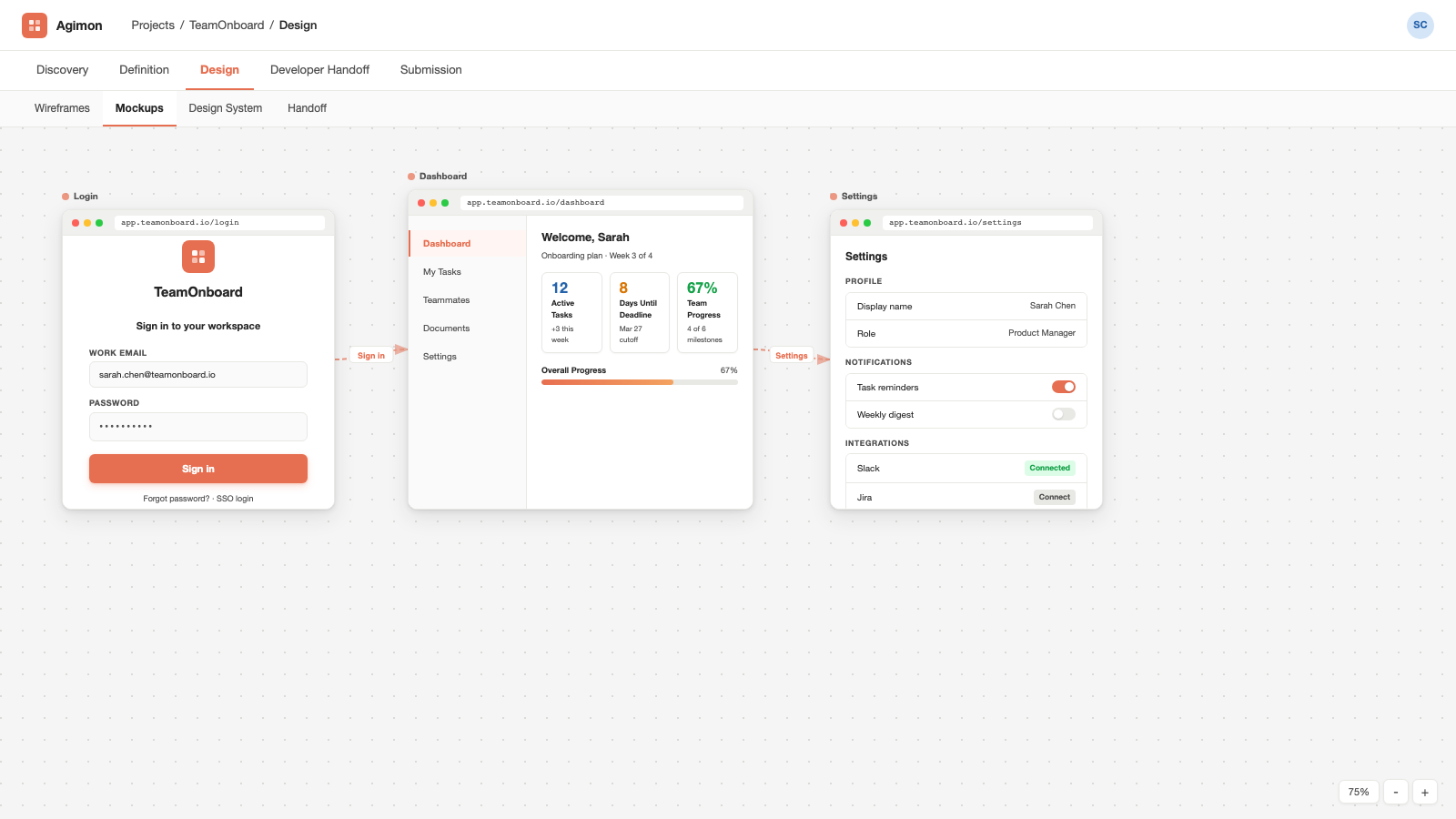Click the Settings flow connector label

pos(792,356)
